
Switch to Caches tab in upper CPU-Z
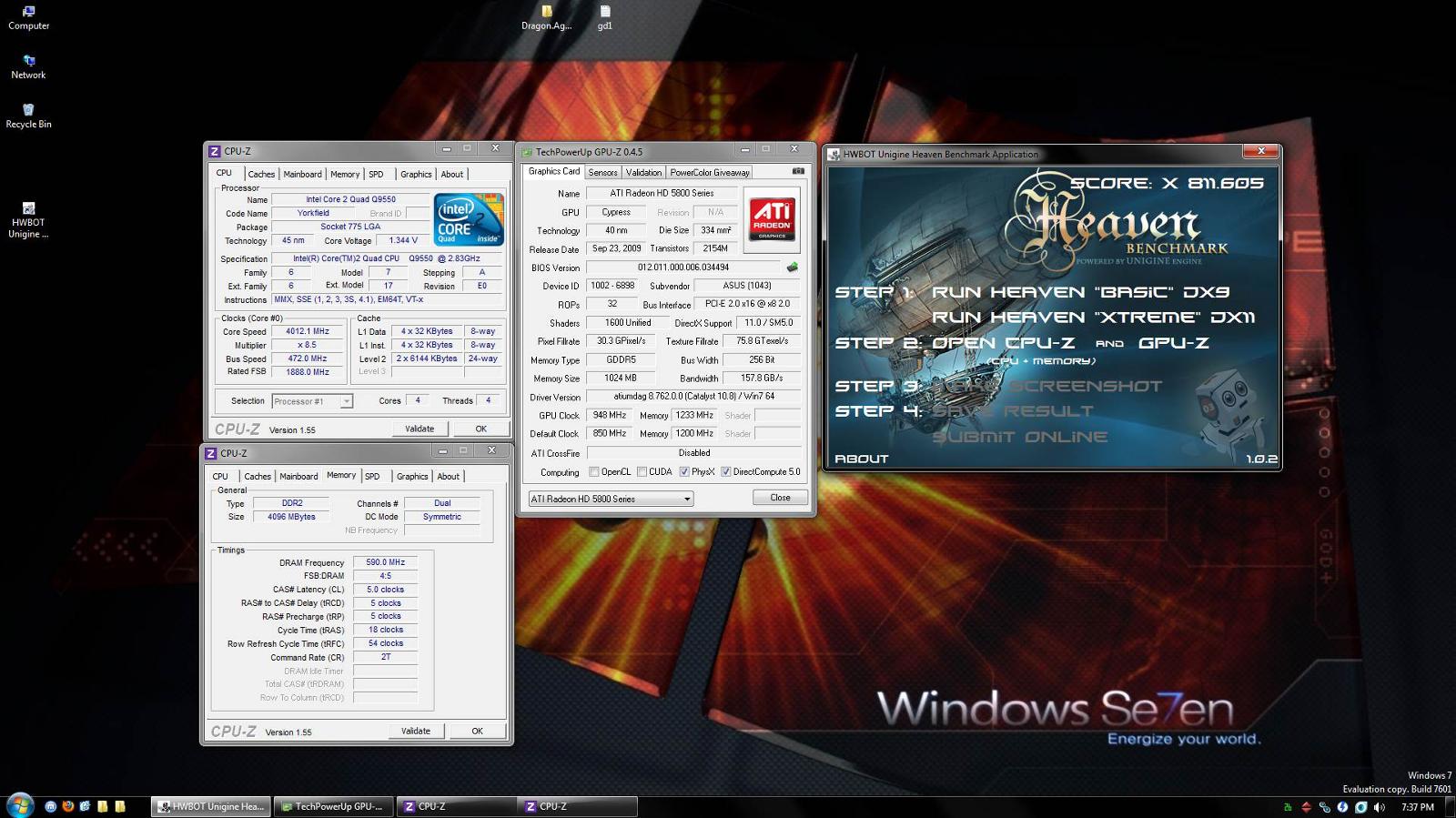point(261,174)
